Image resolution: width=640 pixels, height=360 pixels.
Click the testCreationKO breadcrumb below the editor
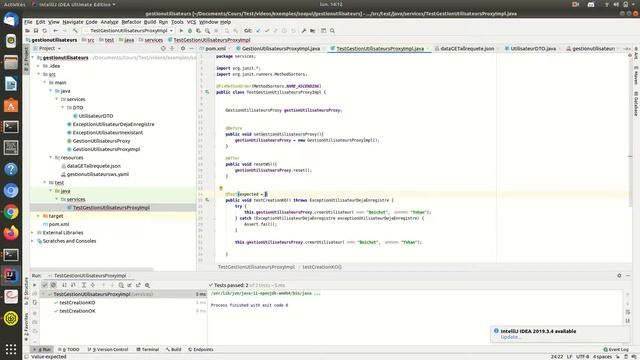tap(322, 267)
